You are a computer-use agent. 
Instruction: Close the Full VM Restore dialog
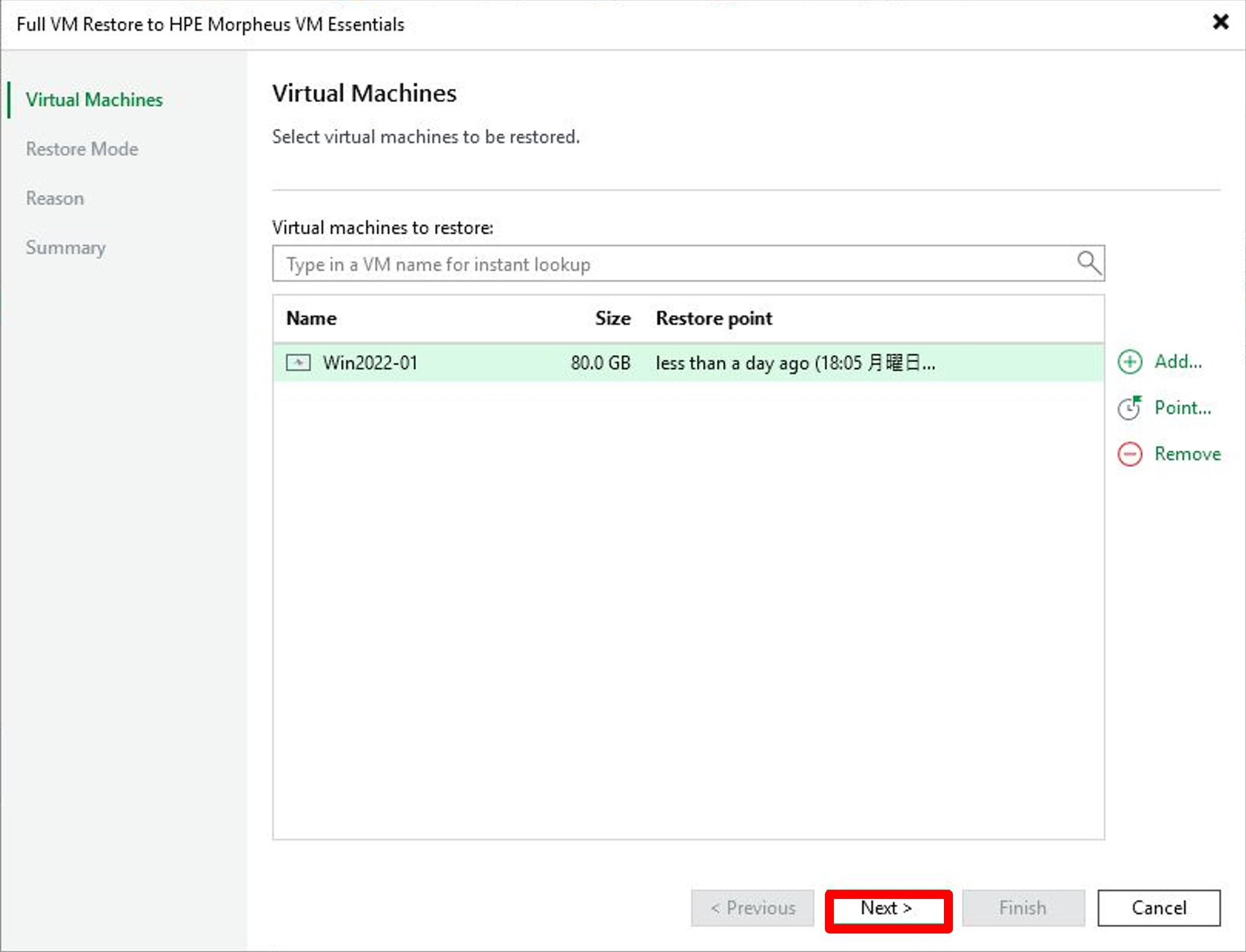tap(1220, 22)
